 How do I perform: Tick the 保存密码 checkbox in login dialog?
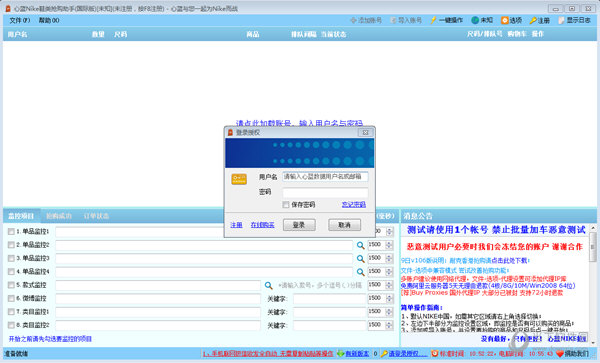pos(286,205)
